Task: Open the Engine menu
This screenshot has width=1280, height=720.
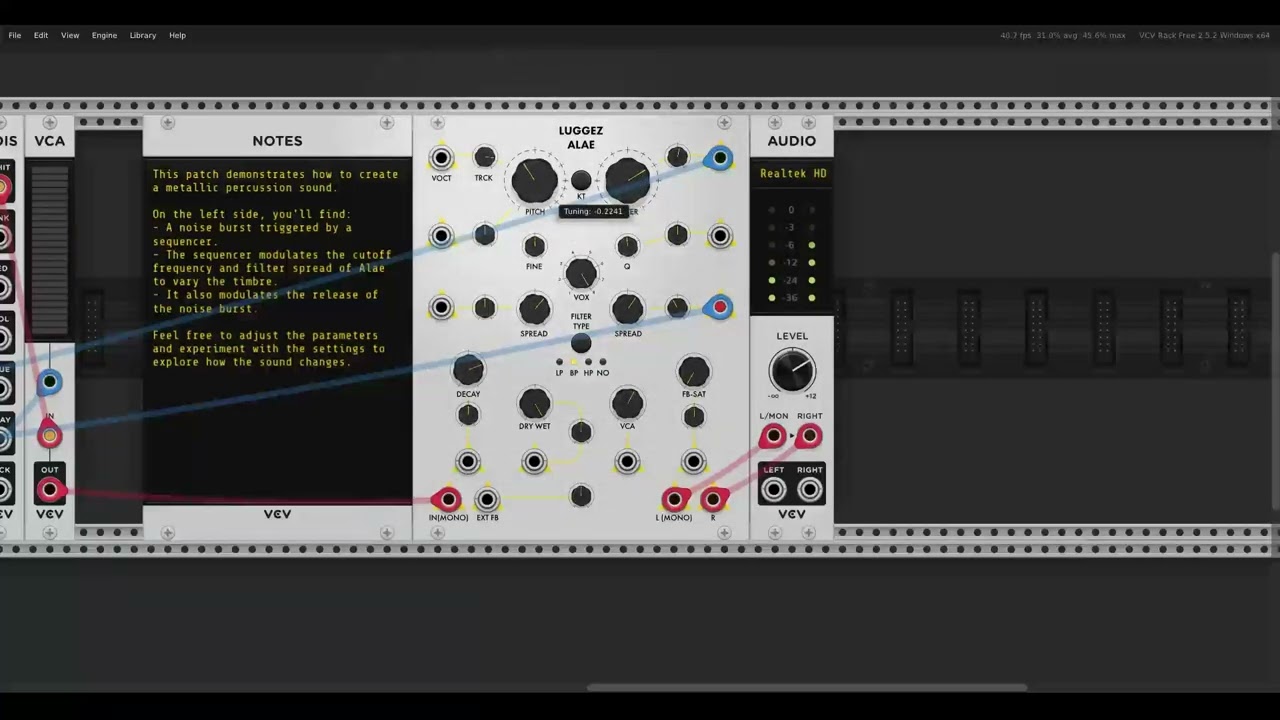Action: [104, 35]
